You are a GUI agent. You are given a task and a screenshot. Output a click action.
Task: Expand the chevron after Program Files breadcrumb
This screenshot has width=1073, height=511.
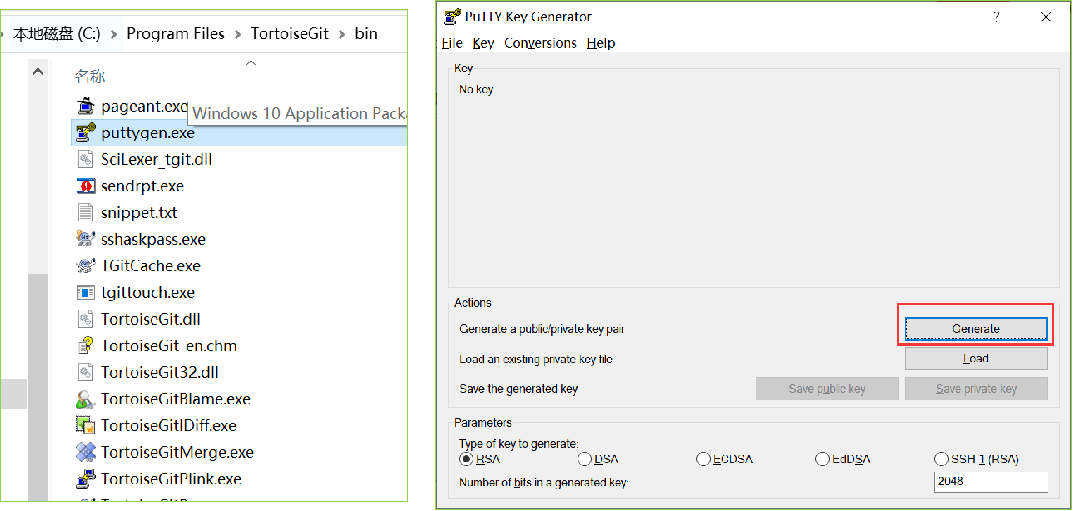(x=238, y=34)
